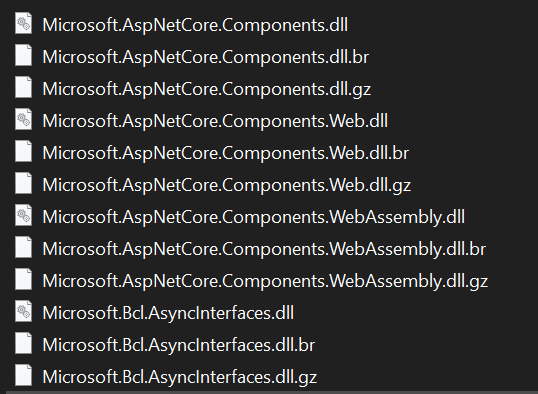Select file Microsoft.AspNetCore.Components.Web.dll.br
The height and width of the screenshot is (394, 538).
click(x=226, y=153)
